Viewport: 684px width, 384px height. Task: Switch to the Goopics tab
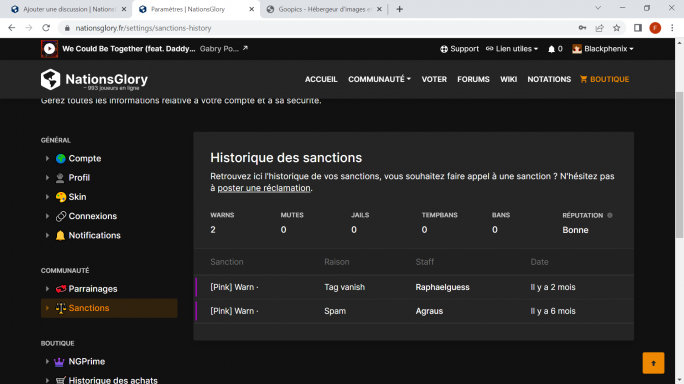tap(324, 9)
